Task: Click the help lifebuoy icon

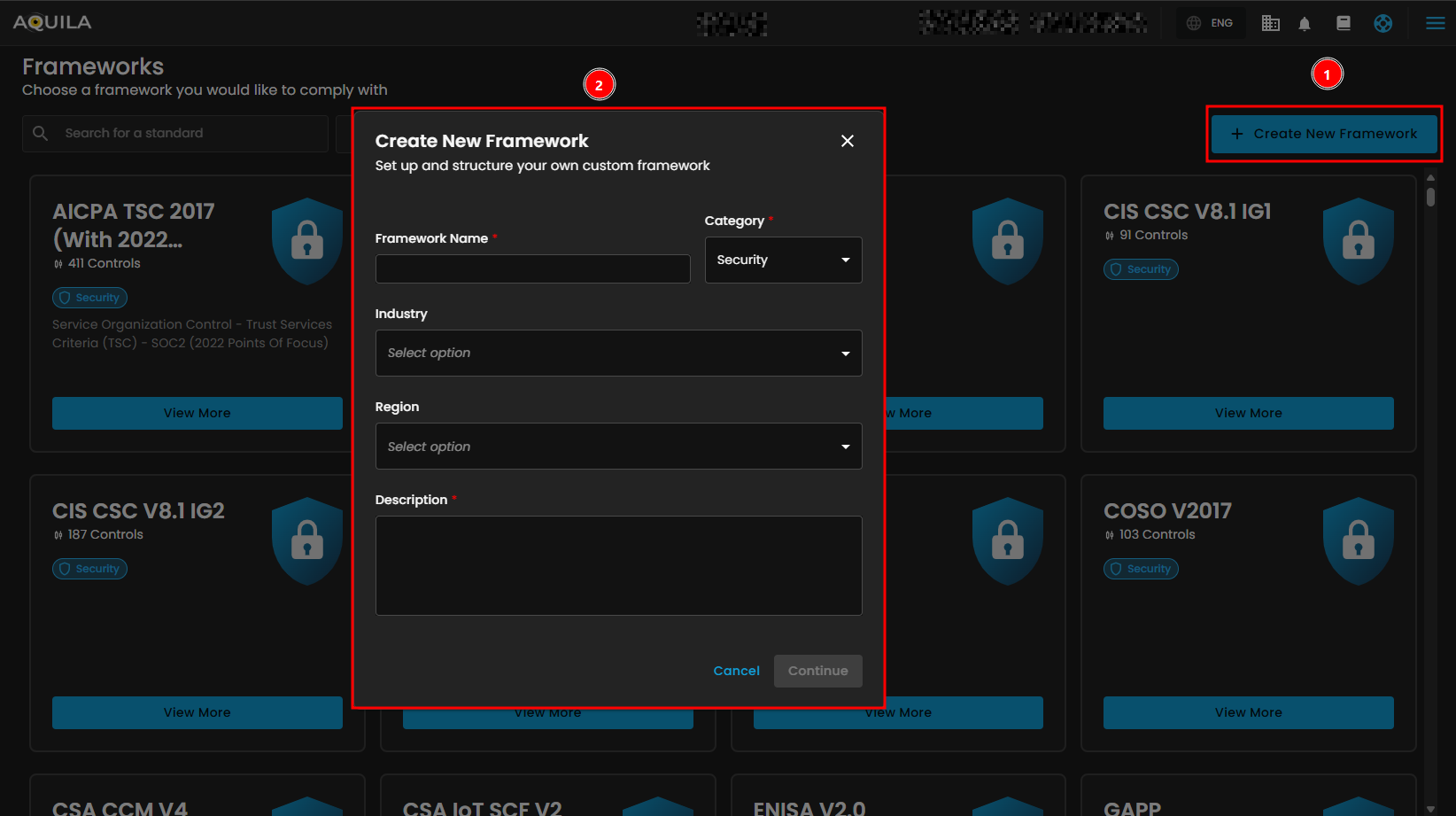Action: click(1382, 24)
